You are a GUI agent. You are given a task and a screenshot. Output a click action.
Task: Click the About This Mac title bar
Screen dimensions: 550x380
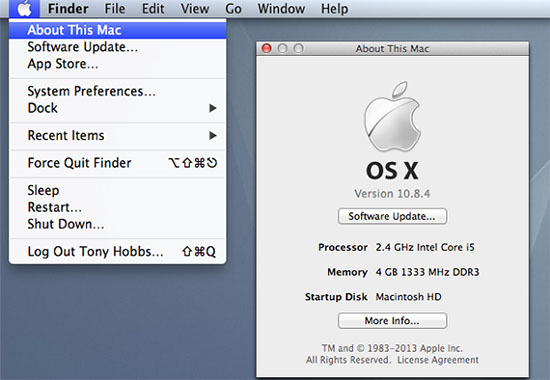pyautogui.click(x=392, y=48)
